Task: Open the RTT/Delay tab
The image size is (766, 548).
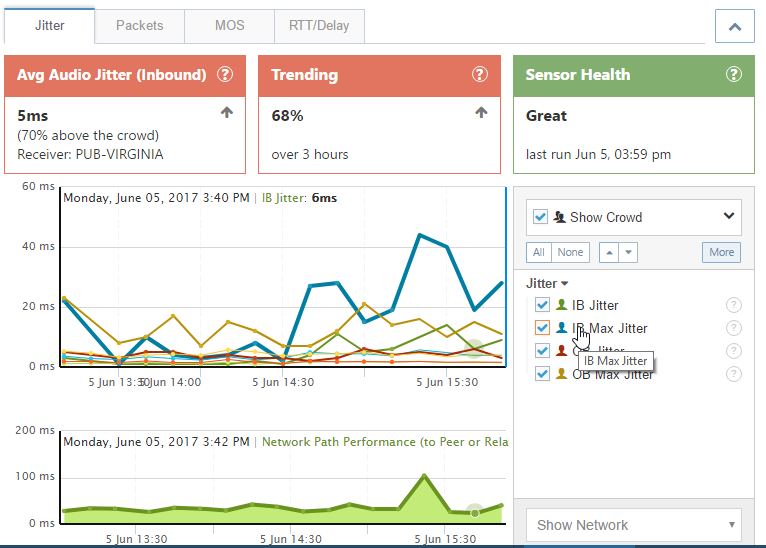Action: [x=319, y=26]
